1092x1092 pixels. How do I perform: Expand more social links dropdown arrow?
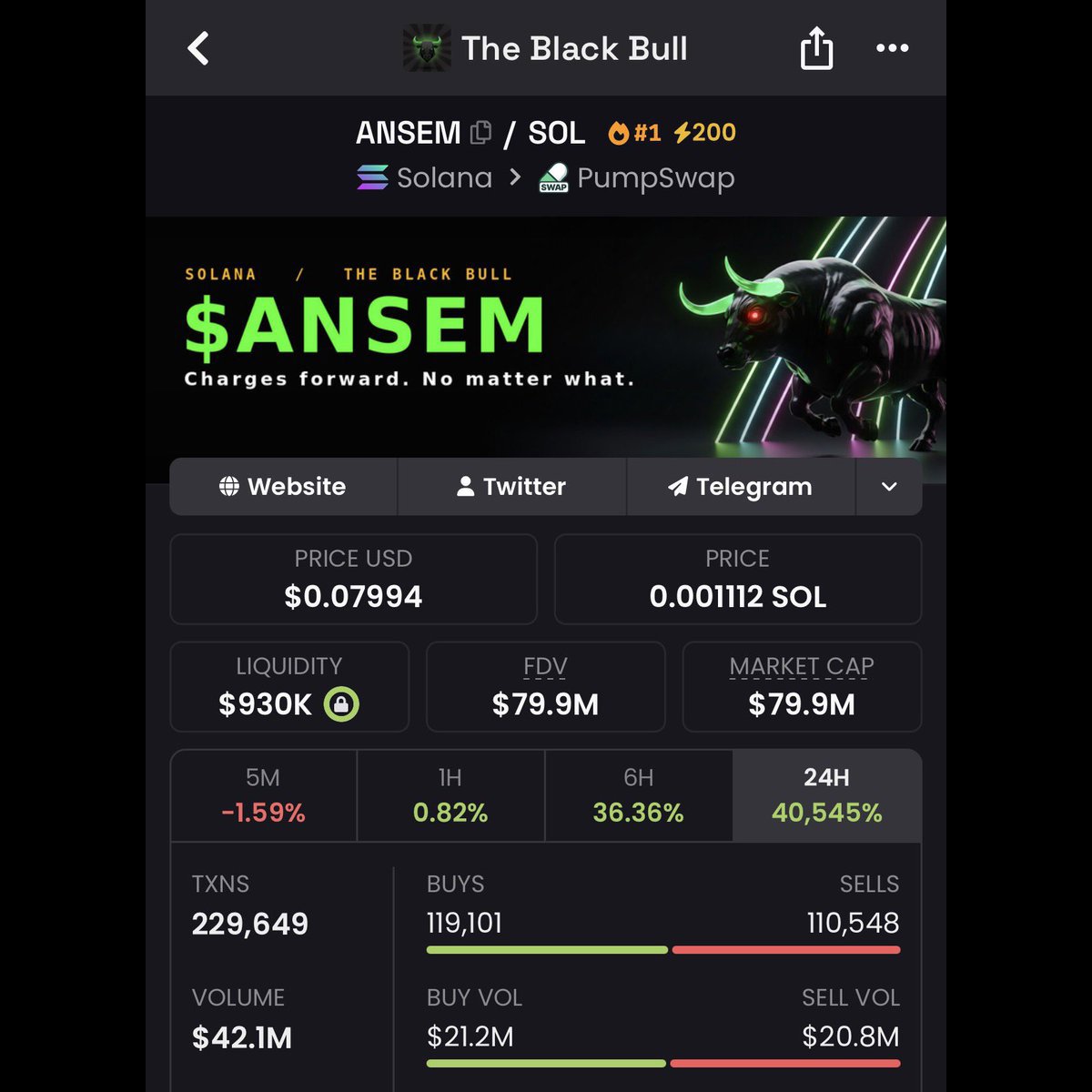point(889,487)
